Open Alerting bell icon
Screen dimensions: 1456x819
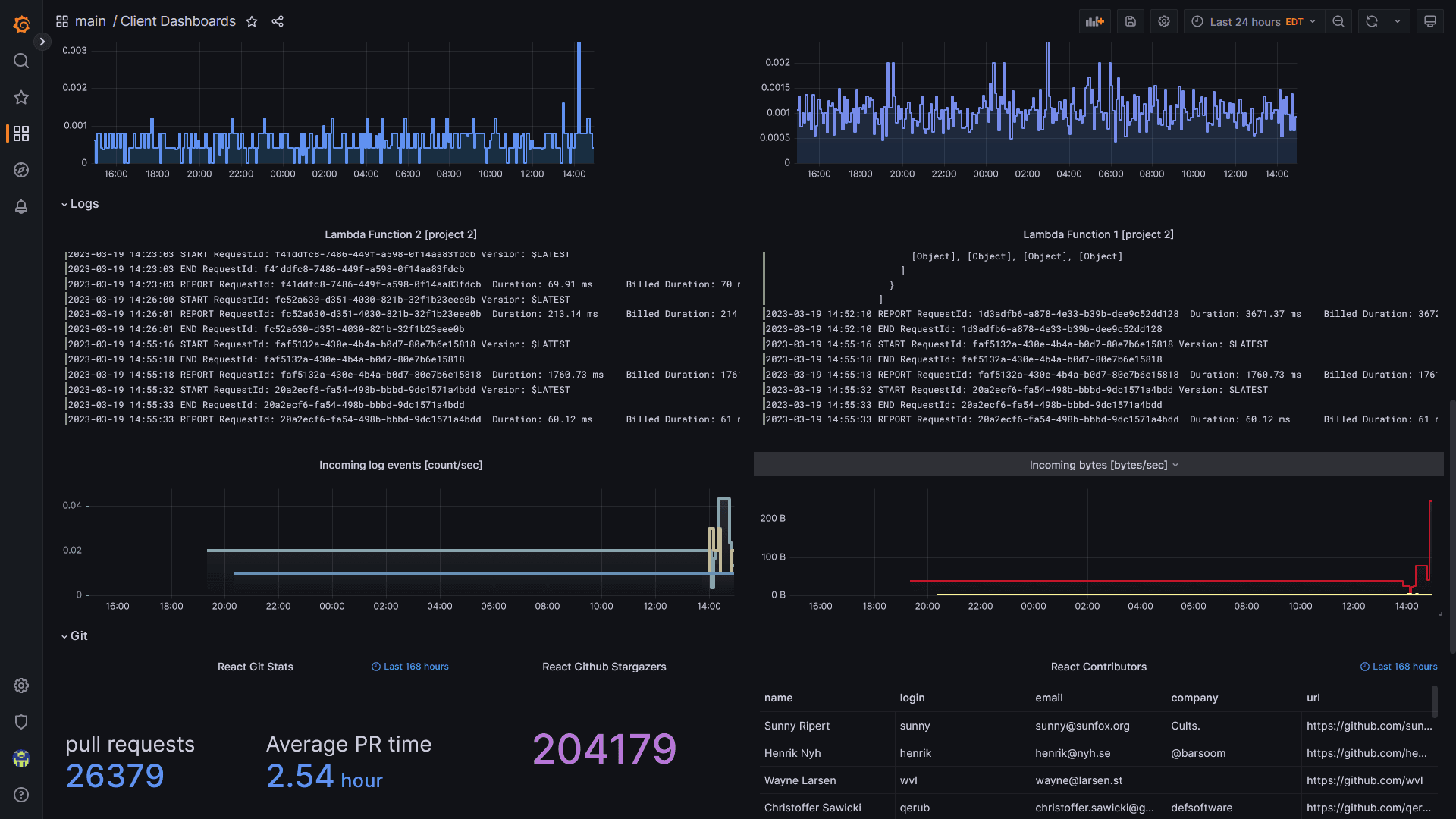tap(21, 206)
